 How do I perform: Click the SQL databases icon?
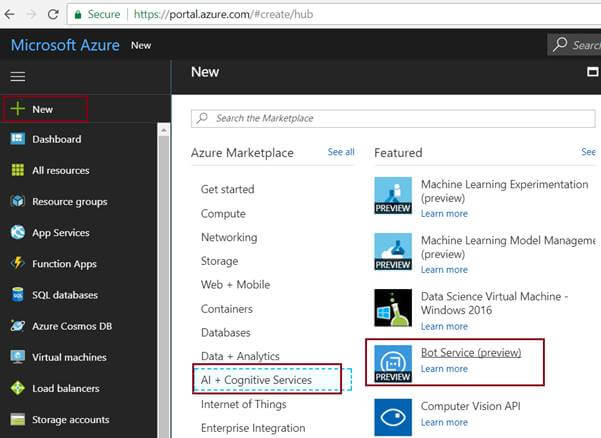click(18, 295)
